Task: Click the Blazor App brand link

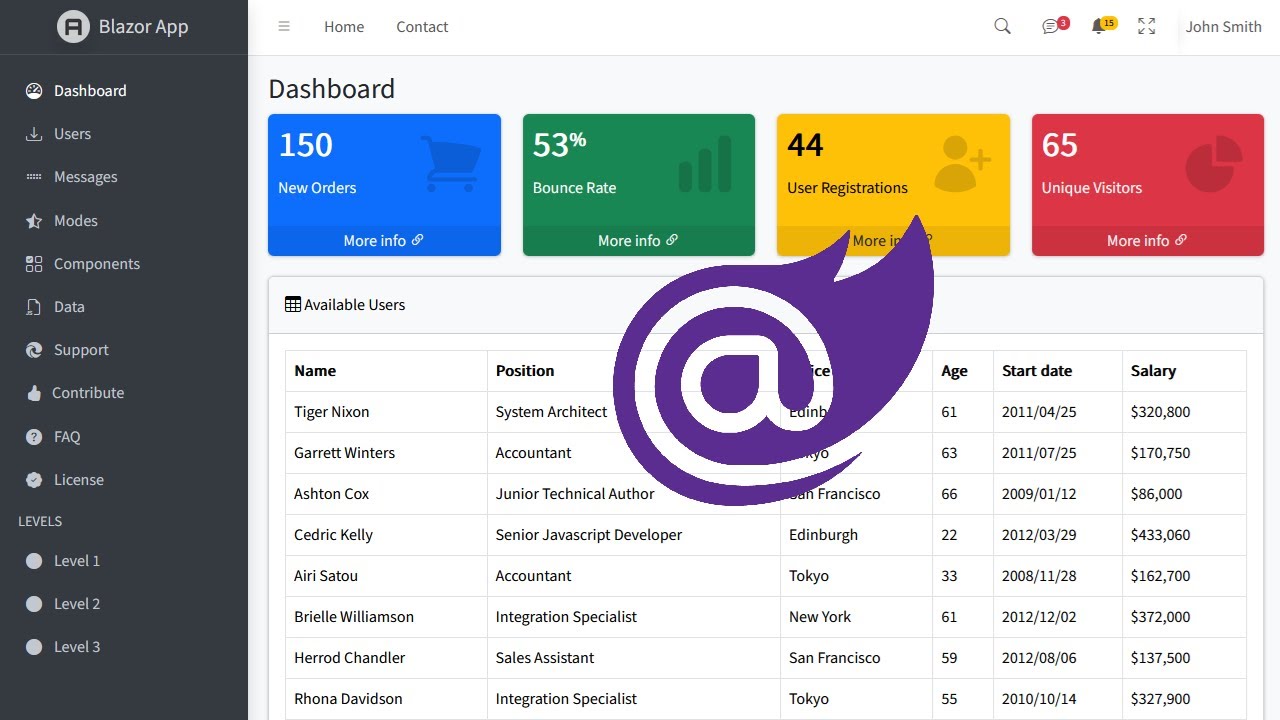Action: point(123,27)
